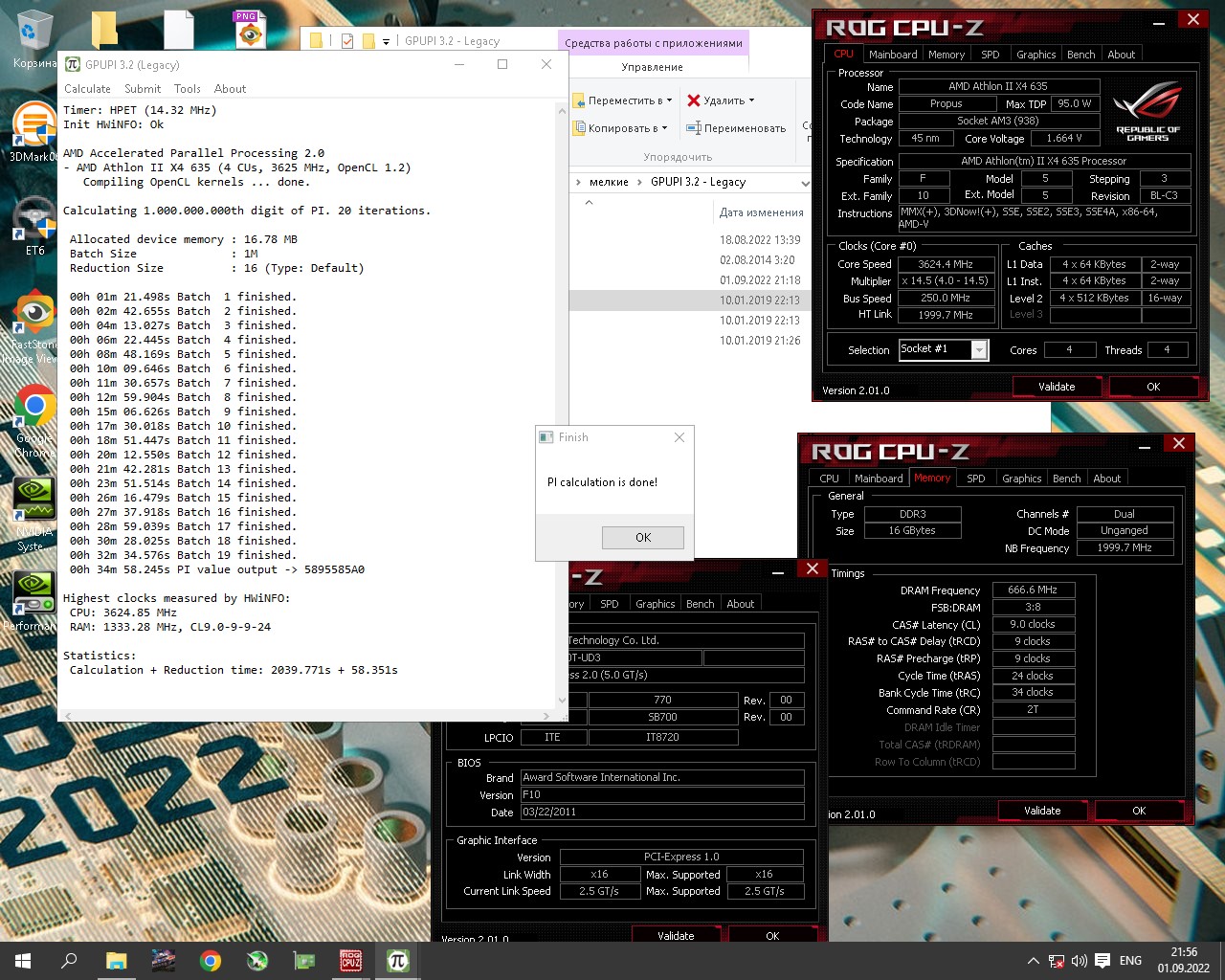This screenshot has height=980, width=1225.
Task: Open the volume control in system tray
Action: (x=1079, y=961)
